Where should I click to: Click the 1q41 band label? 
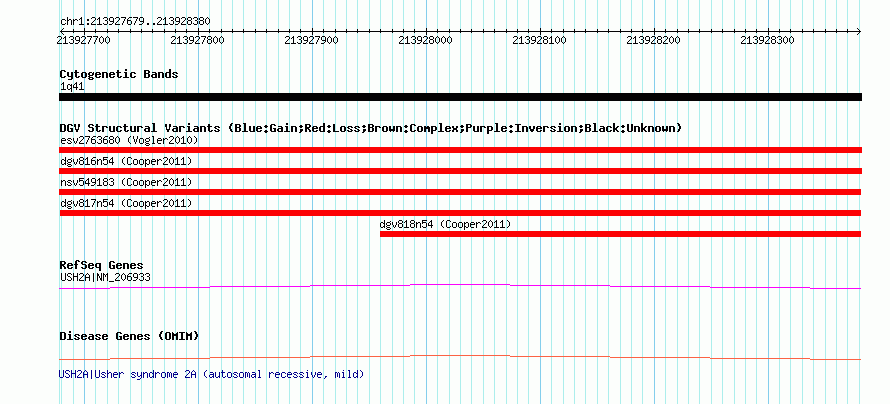tap(72, 87)
